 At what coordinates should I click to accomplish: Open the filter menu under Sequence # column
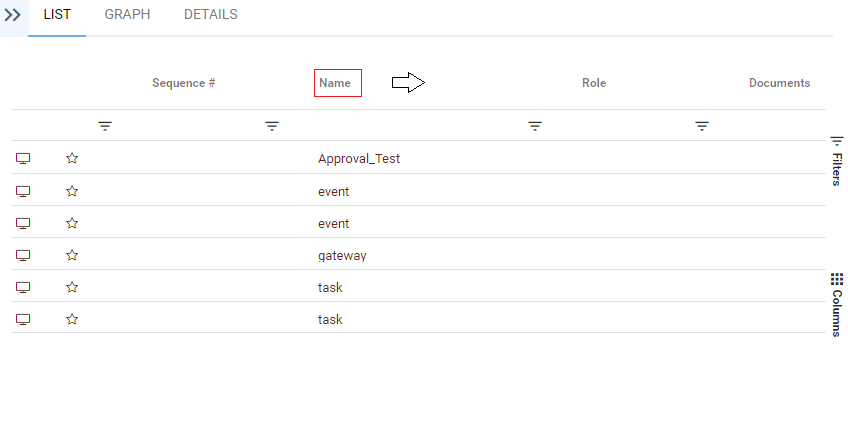(x=105, y=126)
